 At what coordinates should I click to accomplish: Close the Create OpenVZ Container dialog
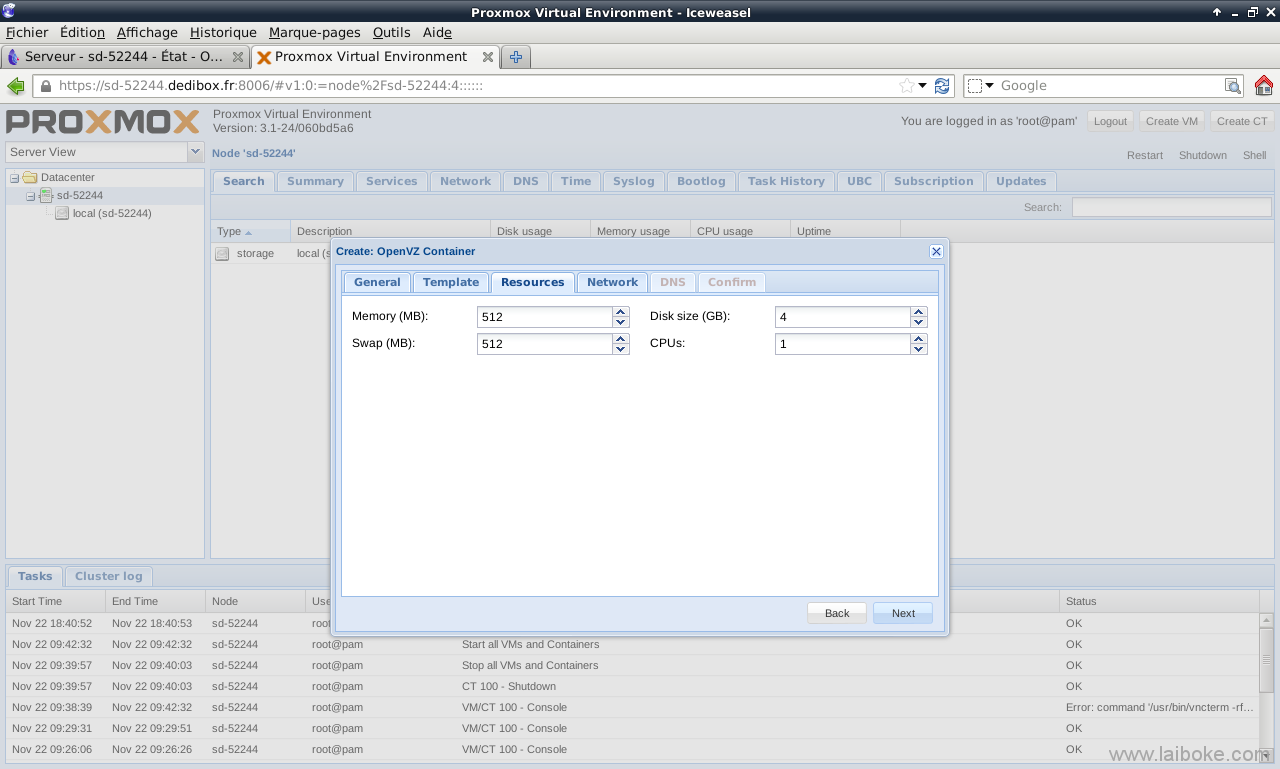[x=936, y=252]
